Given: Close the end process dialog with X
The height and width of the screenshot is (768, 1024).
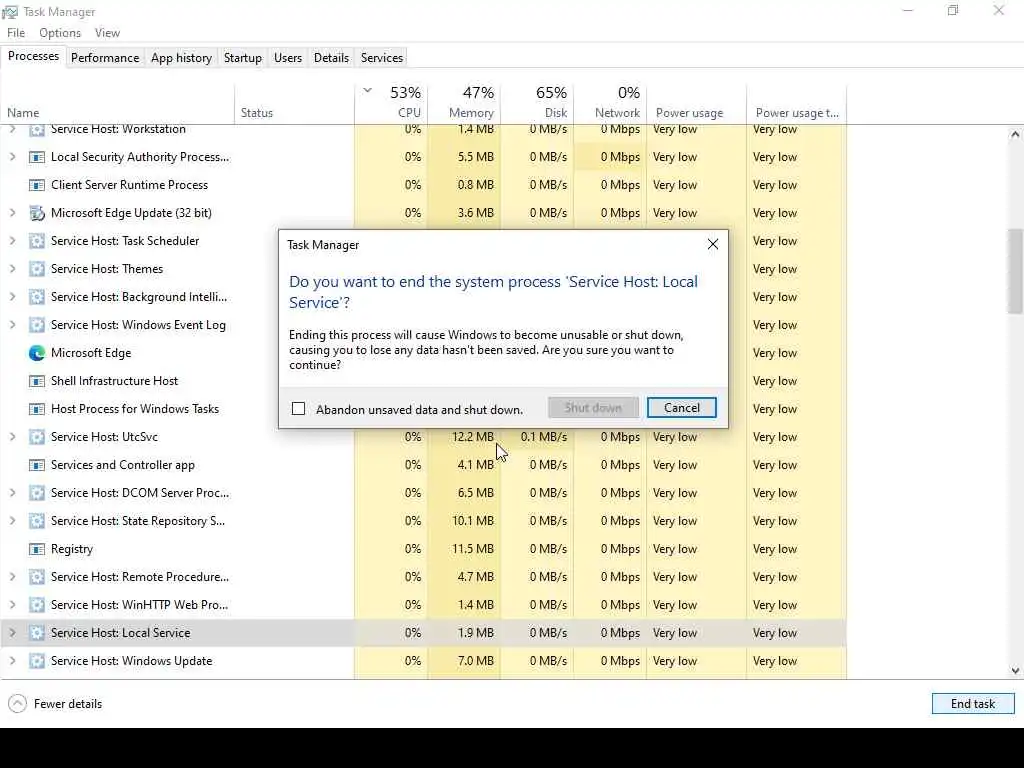Looking at the screenshot, I should point(712,244).
